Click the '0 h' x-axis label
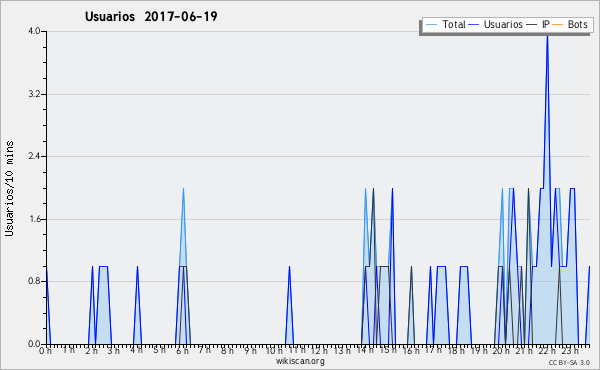 point(46,351)
